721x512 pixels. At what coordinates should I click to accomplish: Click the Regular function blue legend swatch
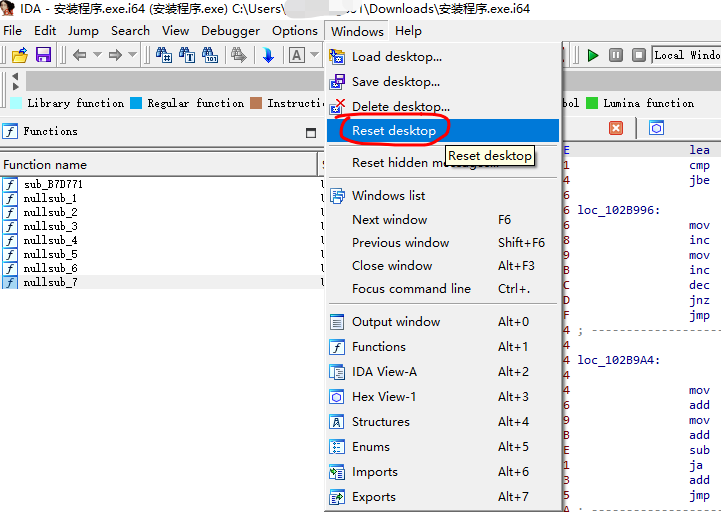136,103
